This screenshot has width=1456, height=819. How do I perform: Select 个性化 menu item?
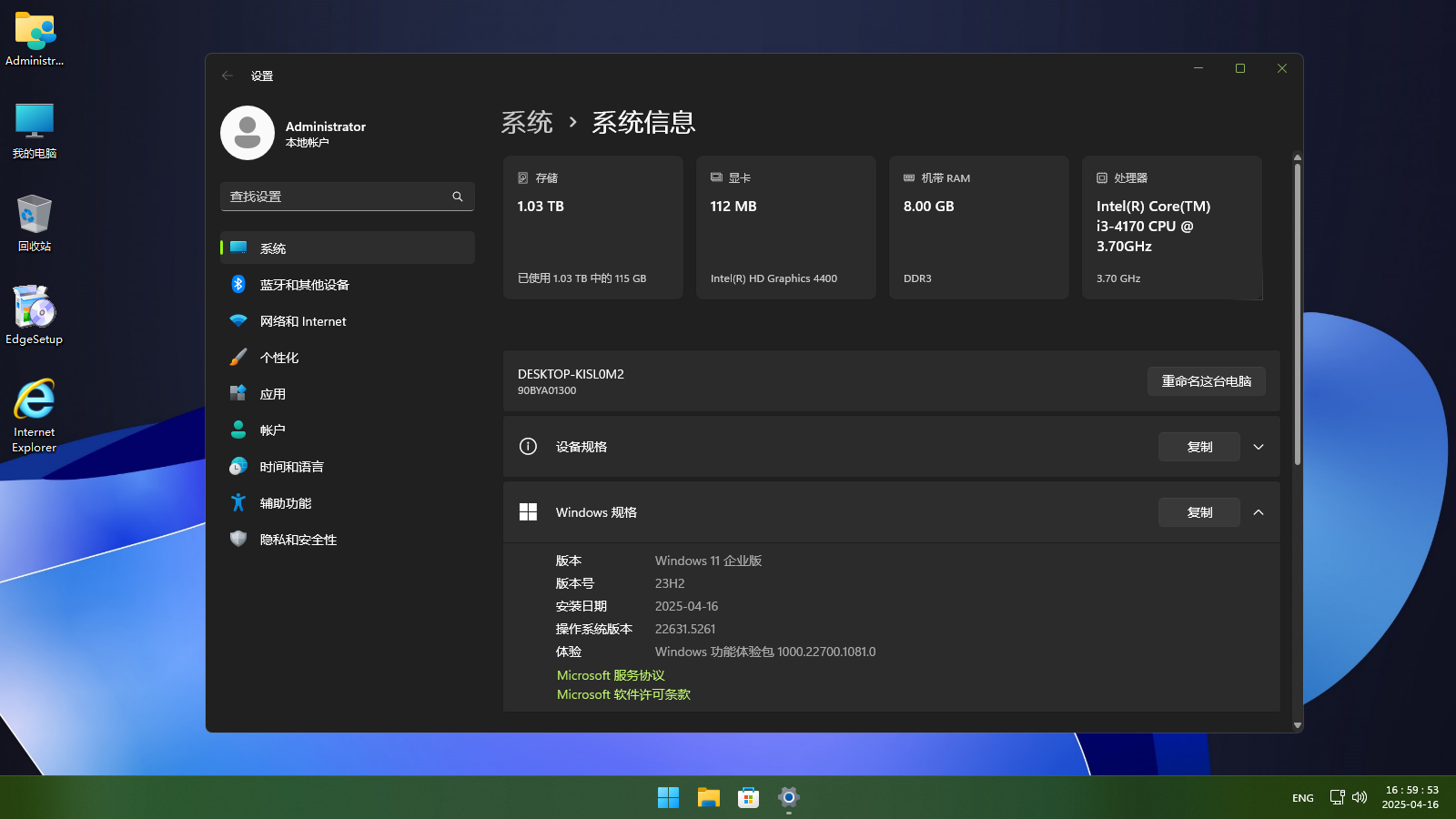[348, 357]
